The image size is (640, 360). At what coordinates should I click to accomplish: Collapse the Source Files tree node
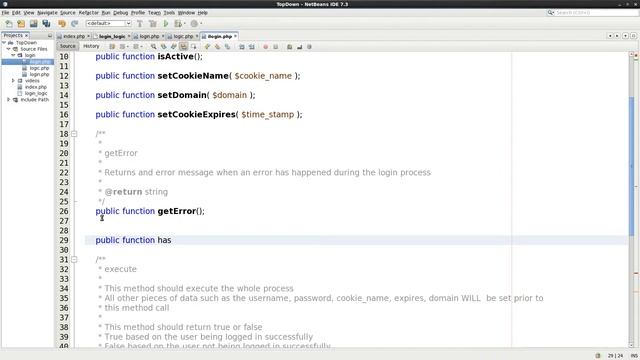[8, 49]
